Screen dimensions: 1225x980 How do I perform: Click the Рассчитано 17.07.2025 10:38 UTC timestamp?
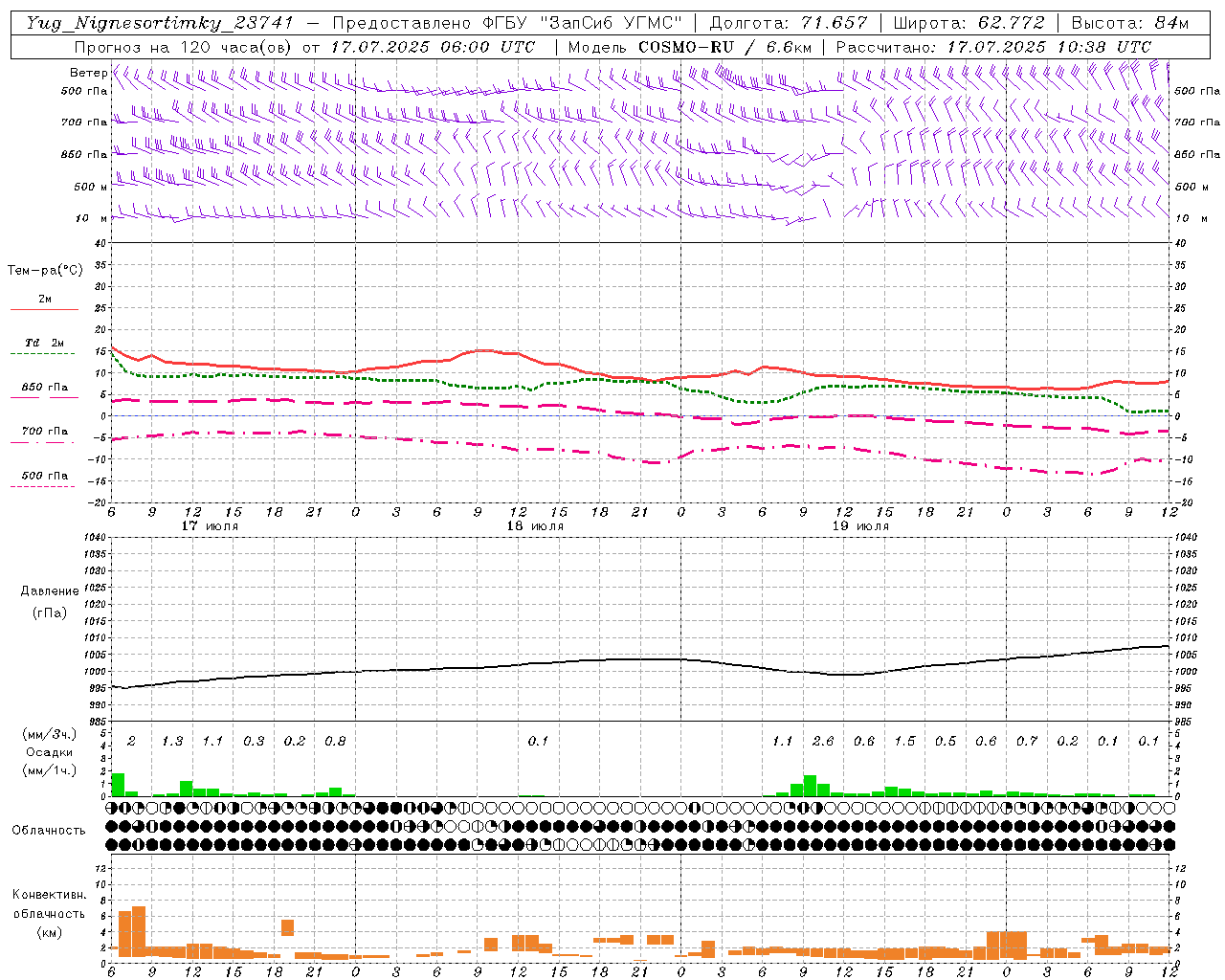tap(993, 47)
